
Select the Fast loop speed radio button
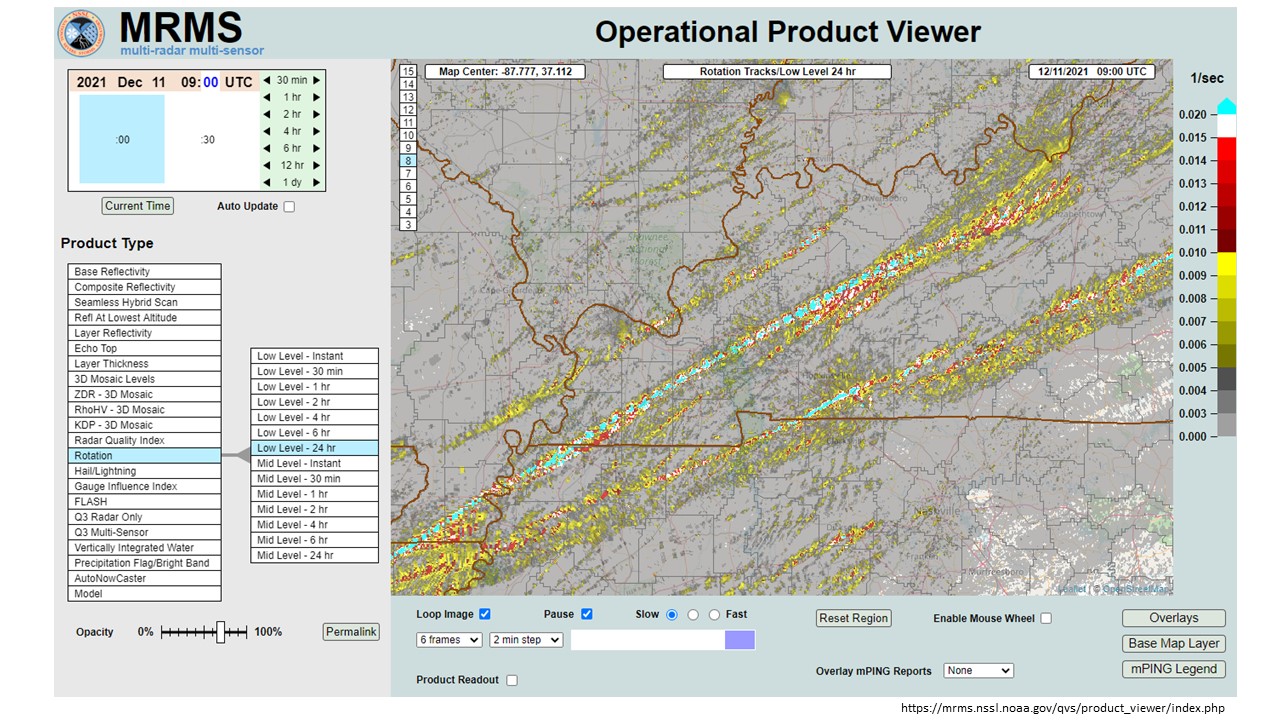[714, 614]
